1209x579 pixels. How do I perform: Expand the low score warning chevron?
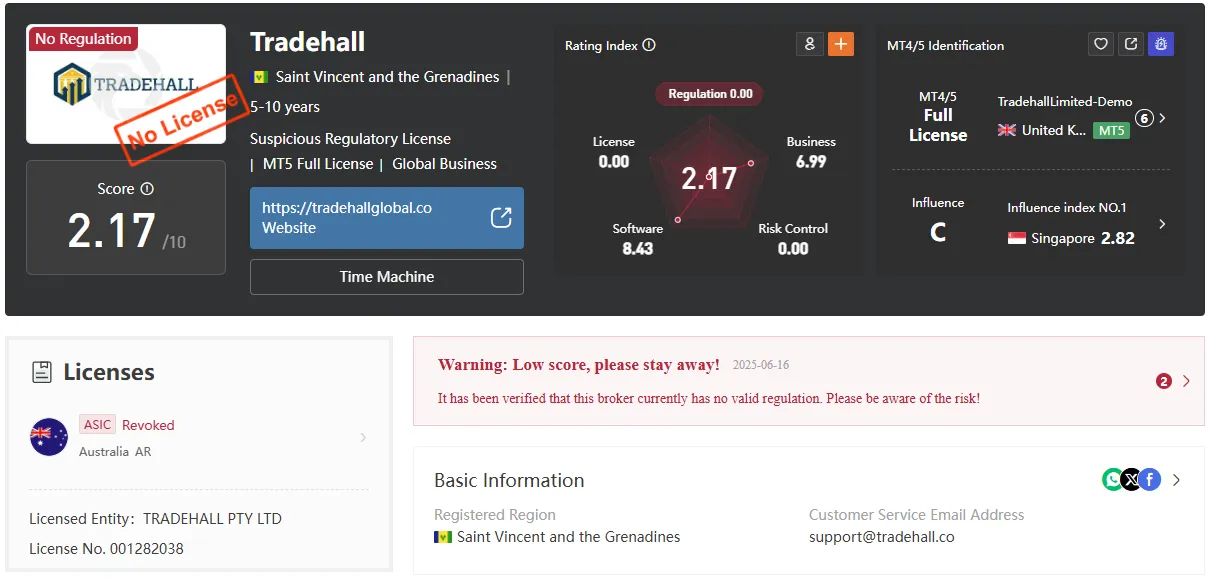[x=1187, y=381]
